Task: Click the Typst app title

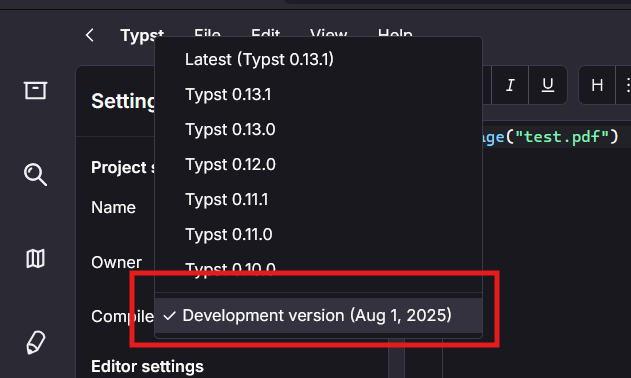Action: (x=142, y=35)
